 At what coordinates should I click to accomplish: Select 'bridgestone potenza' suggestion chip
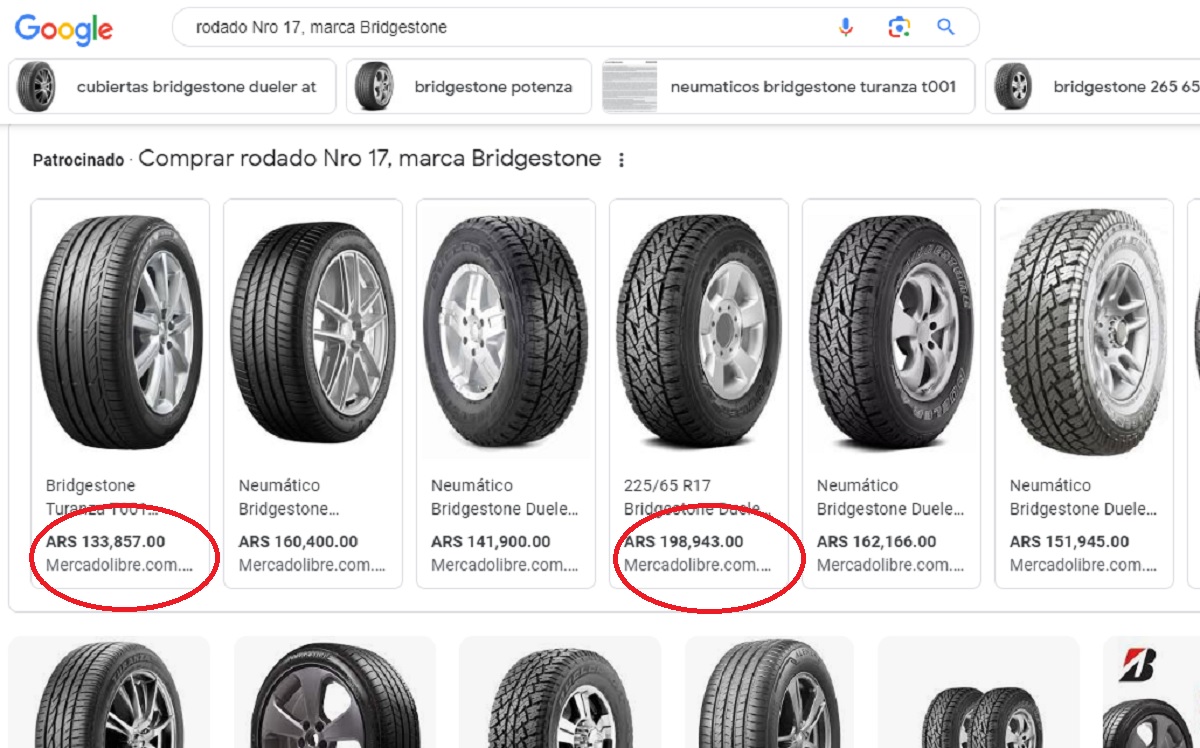pyautogui.click(x=468, y=87)
